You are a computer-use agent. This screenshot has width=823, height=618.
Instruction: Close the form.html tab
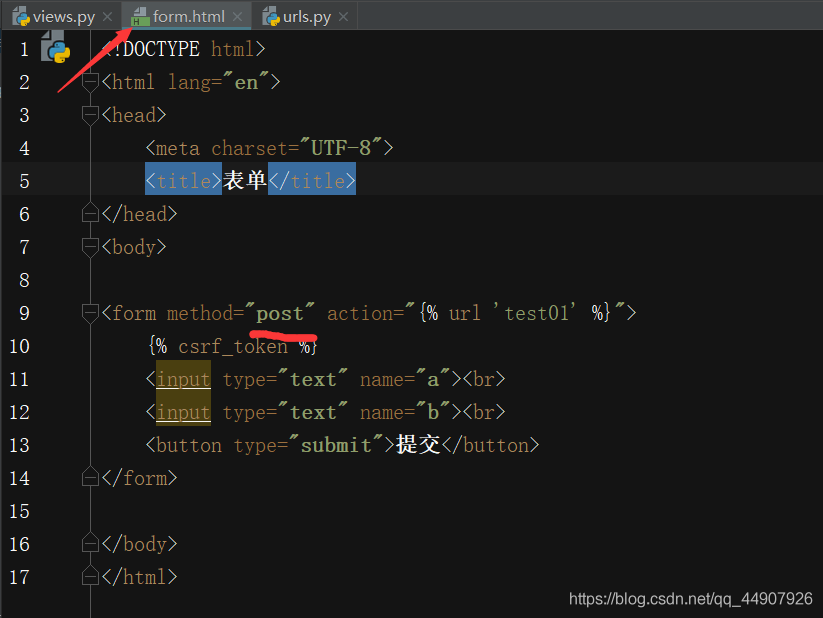click(x=237, y=17)
